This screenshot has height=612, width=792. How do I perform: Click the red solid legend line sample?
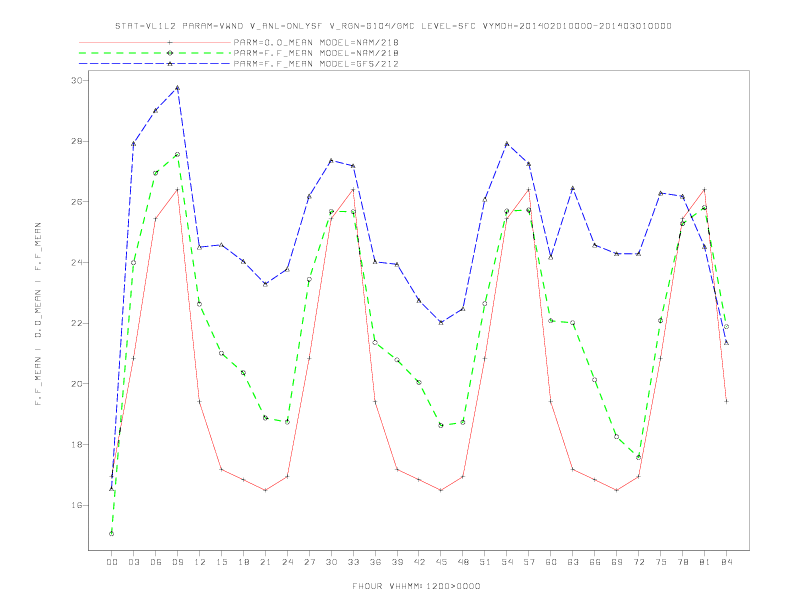pyautogui.click(x=155, y=42)
